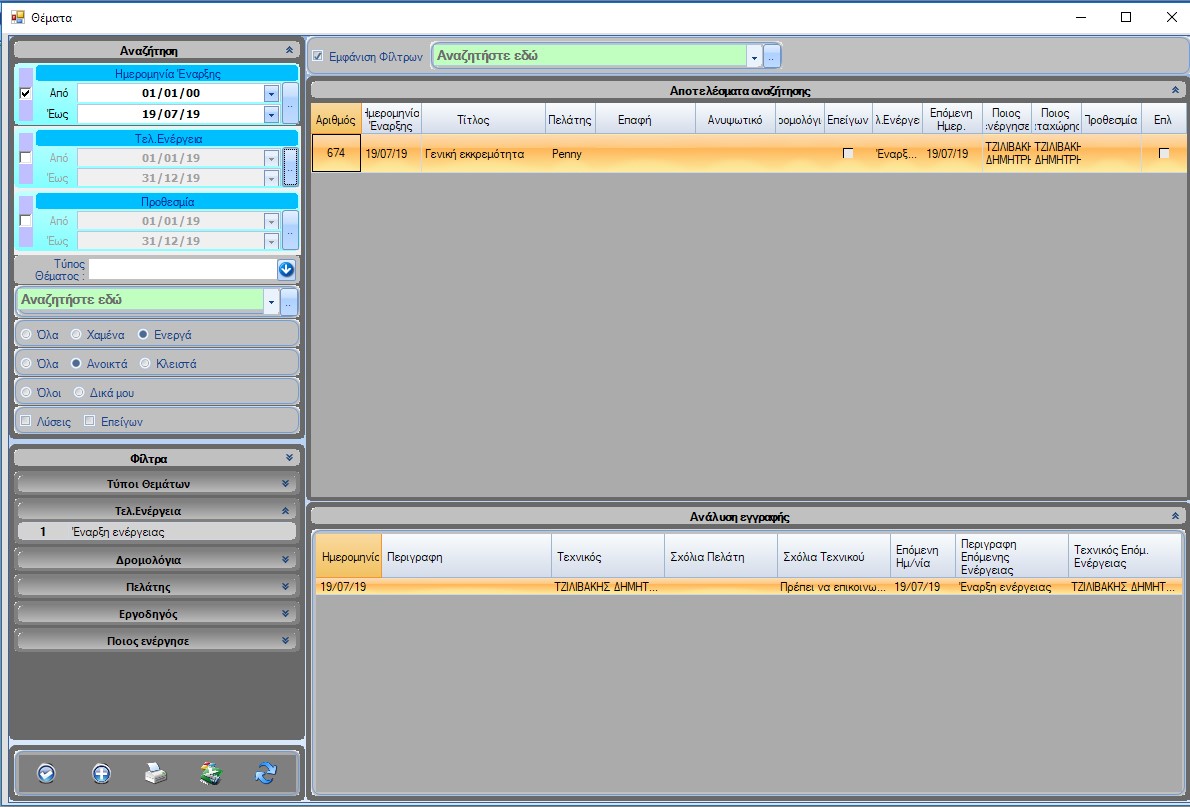Open the top Αναζητήστε εδώ dropdown arrow
Viewport: 1190px width, 807px height.
click(754, 57)
